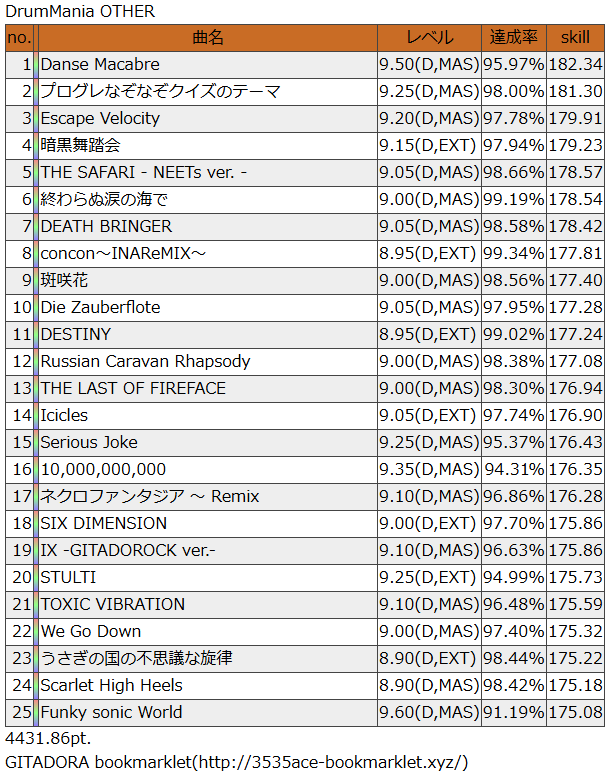The image size is (607, 772).
Task: Click skill value 181.30
Action: tap(575, 92)
